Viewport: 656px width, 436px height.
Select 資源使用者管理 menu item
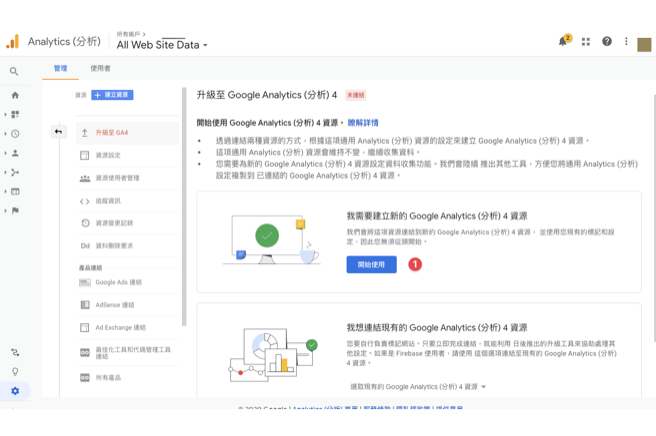127,178
